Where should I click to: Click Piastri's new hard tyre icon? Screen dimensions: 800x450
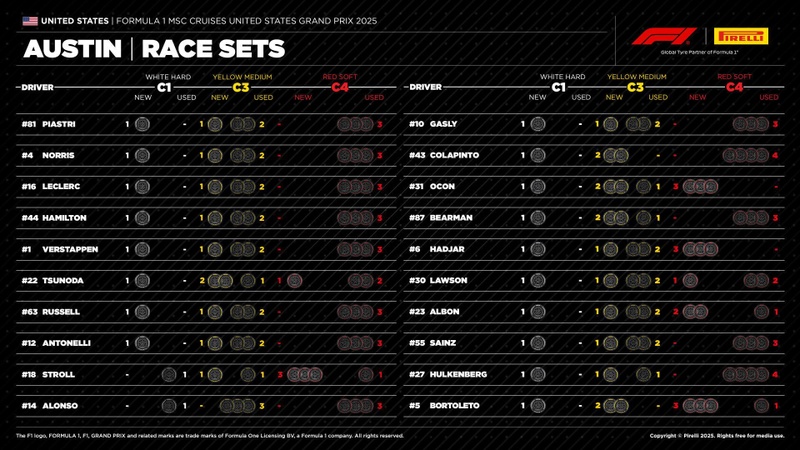coord(142,124)
